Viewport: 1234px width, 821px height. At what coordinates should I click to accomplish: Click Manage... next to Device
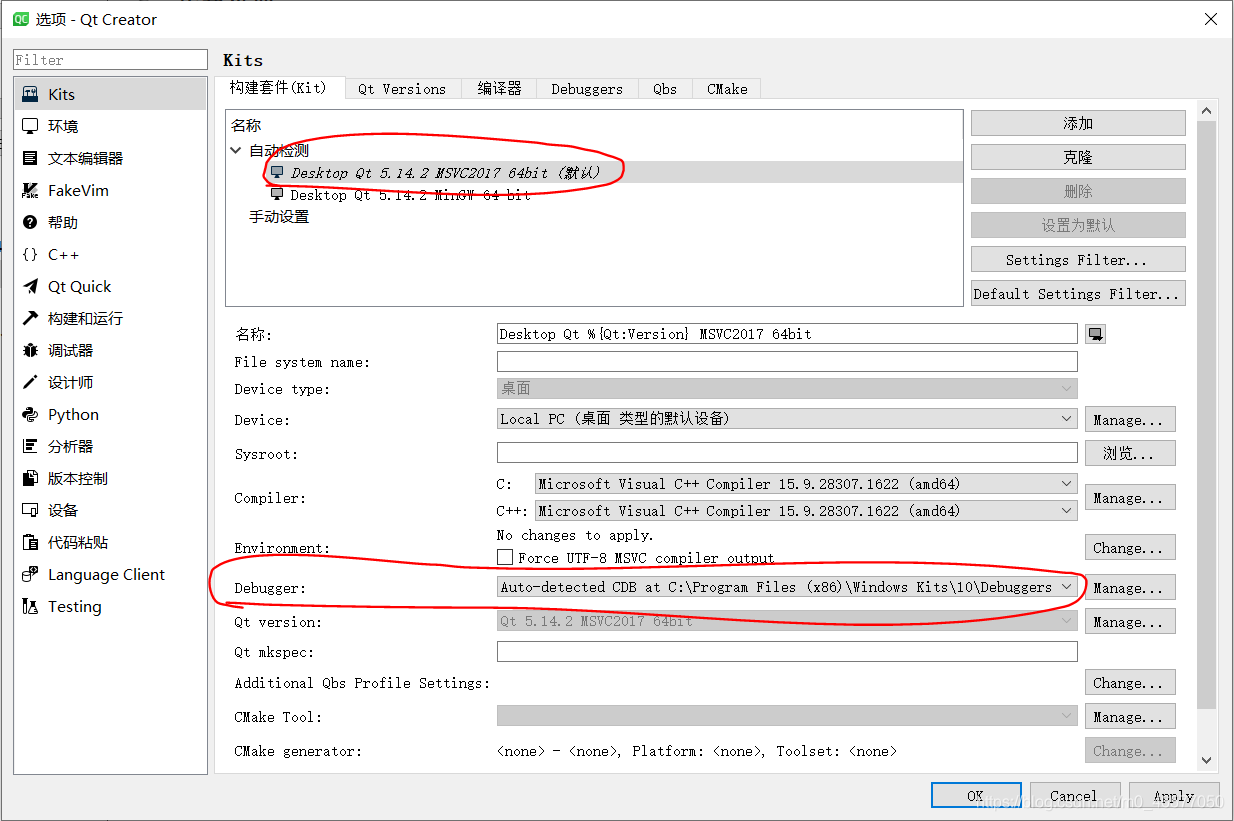[x=1130, y=419]
